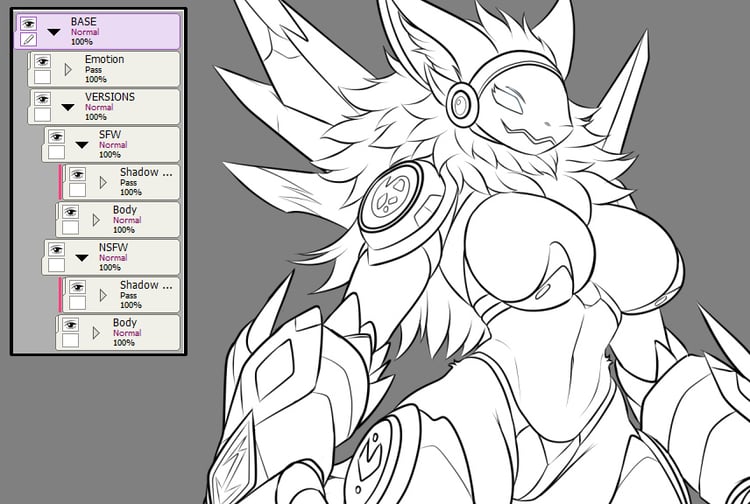750x504 pixels.
Task: Tick the empty box under SFW's eye icon
Action: click(x=56, y=152)
